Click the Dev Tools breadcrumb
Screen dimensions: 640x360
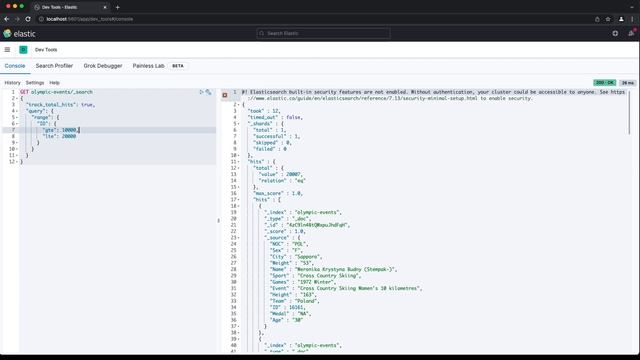pos(46,50)
